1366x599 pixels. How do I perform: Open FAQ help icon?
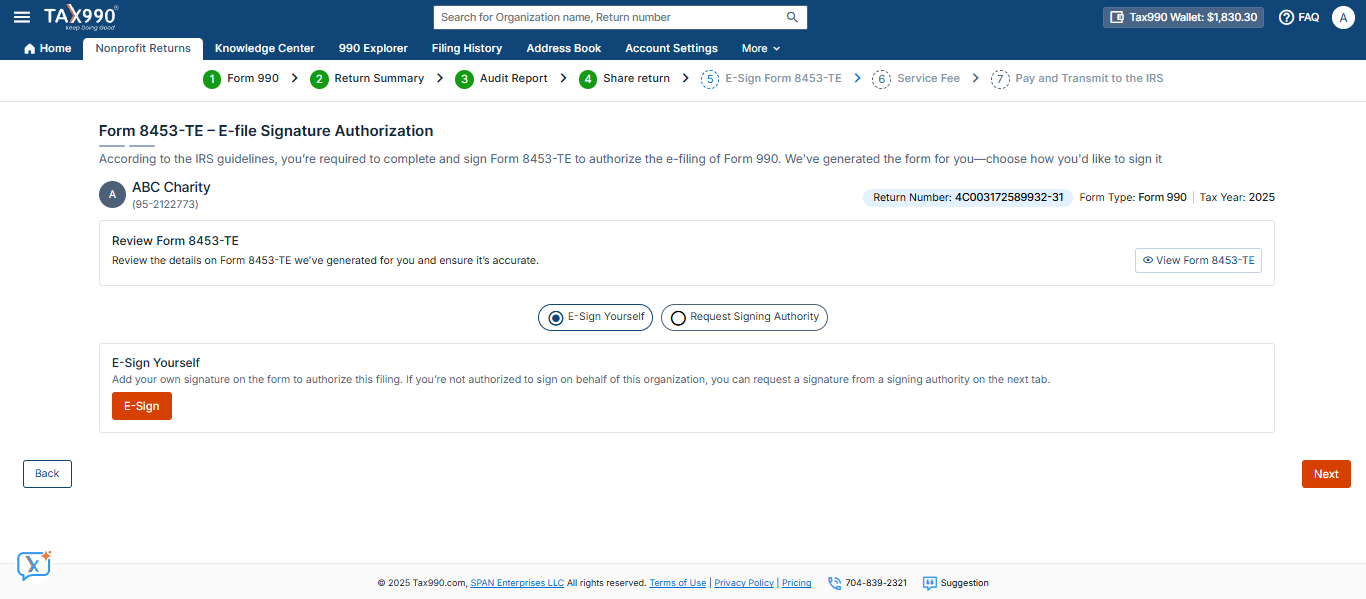point(1299,17)
